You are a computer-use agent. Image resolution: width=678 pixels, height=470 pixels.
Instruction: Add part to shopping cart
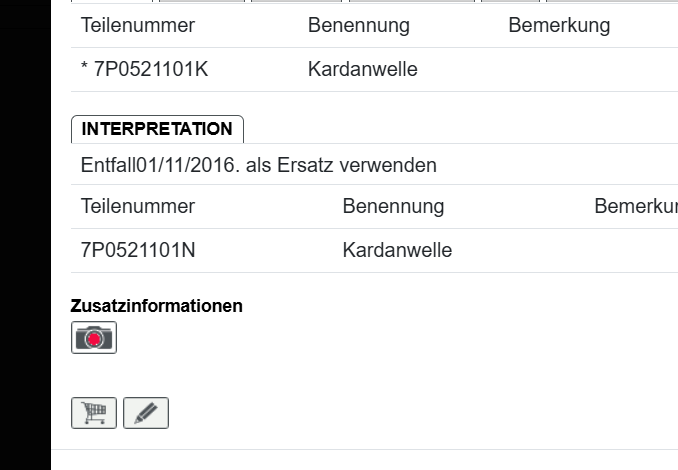pyautogui.click(x=94, y=412)
